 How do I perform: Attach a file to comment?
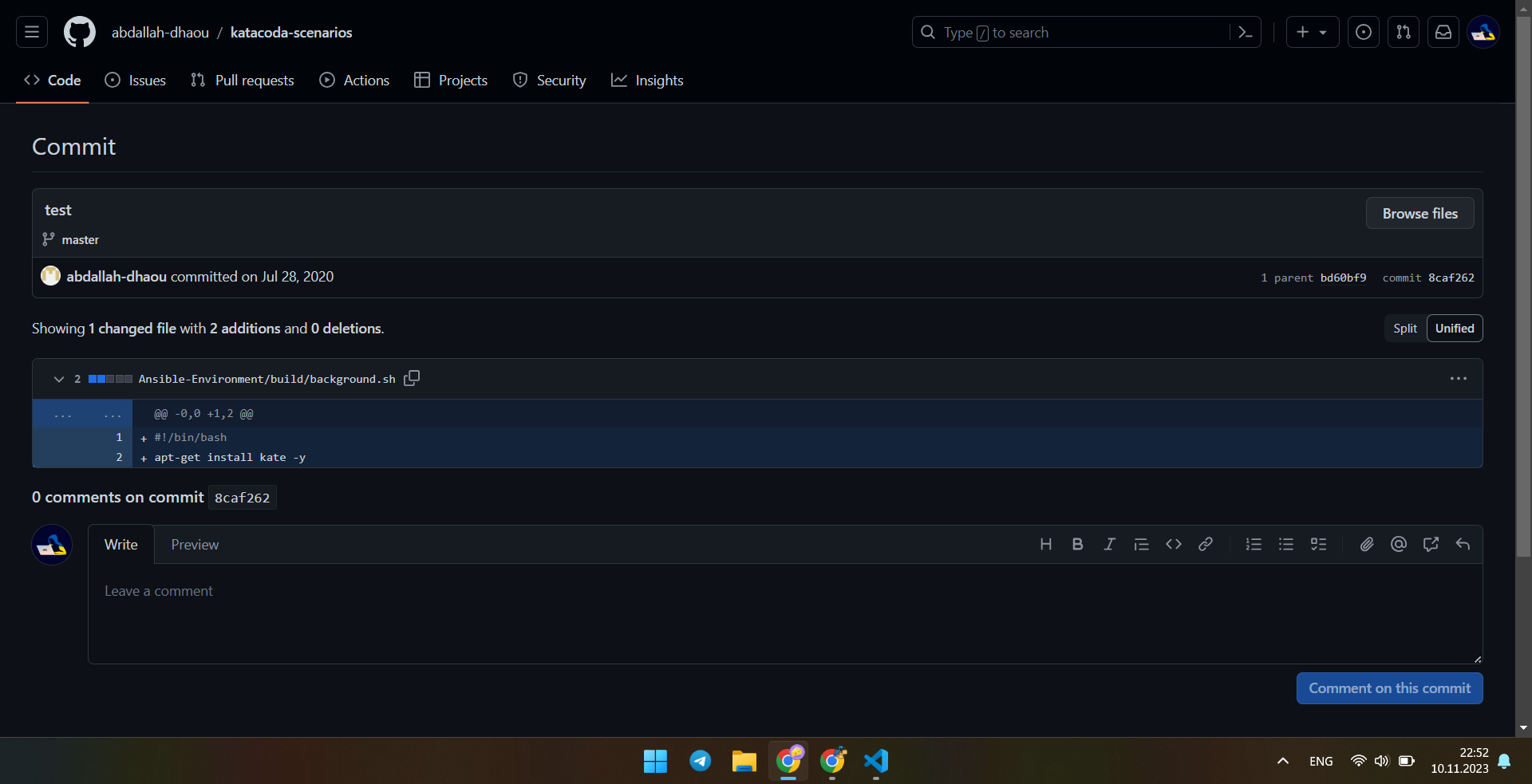pyautogui.click(x=1367, y=544)
